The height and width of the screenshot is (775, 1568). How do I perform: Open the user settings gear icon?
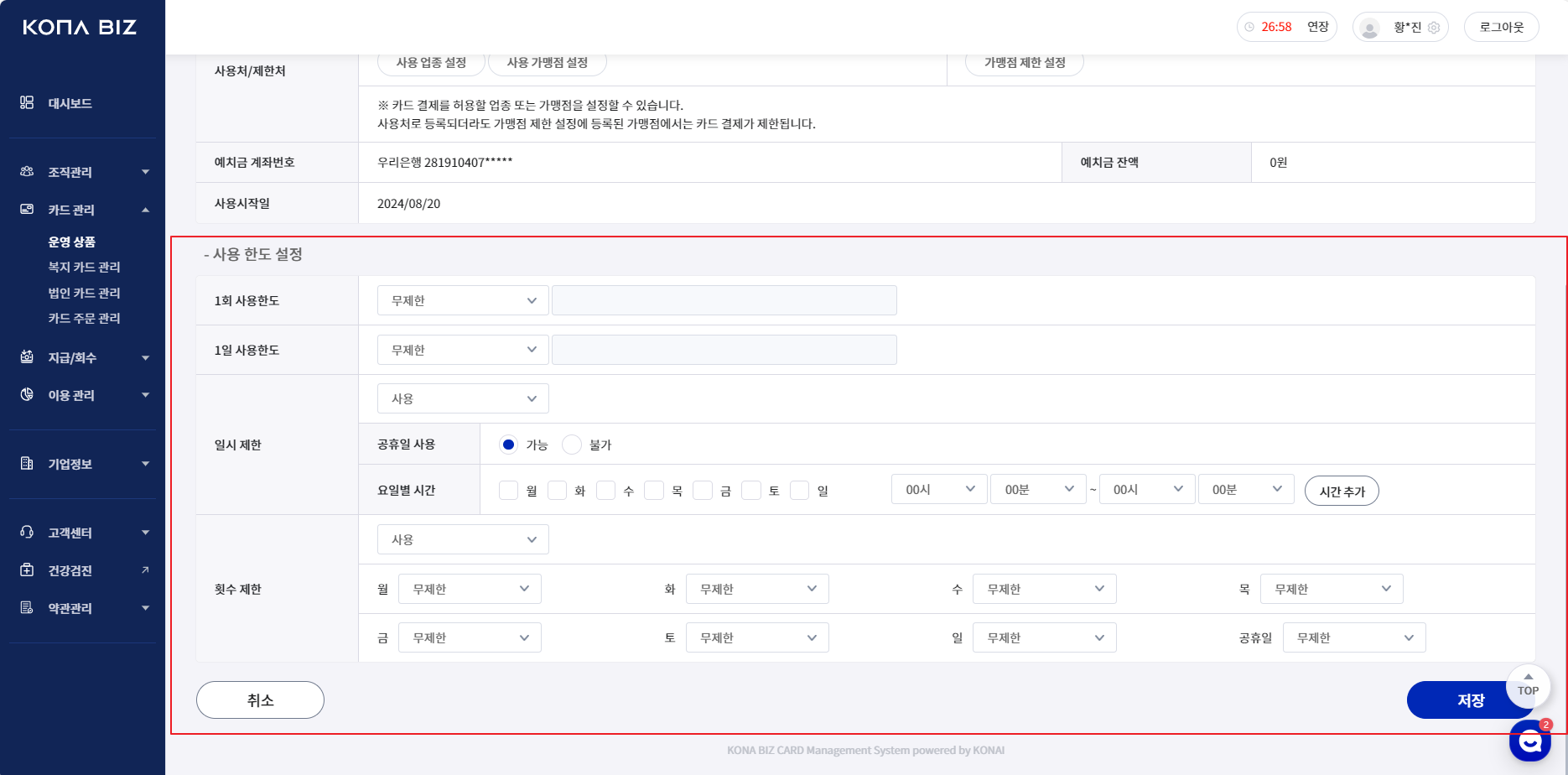pos(1434,28)
